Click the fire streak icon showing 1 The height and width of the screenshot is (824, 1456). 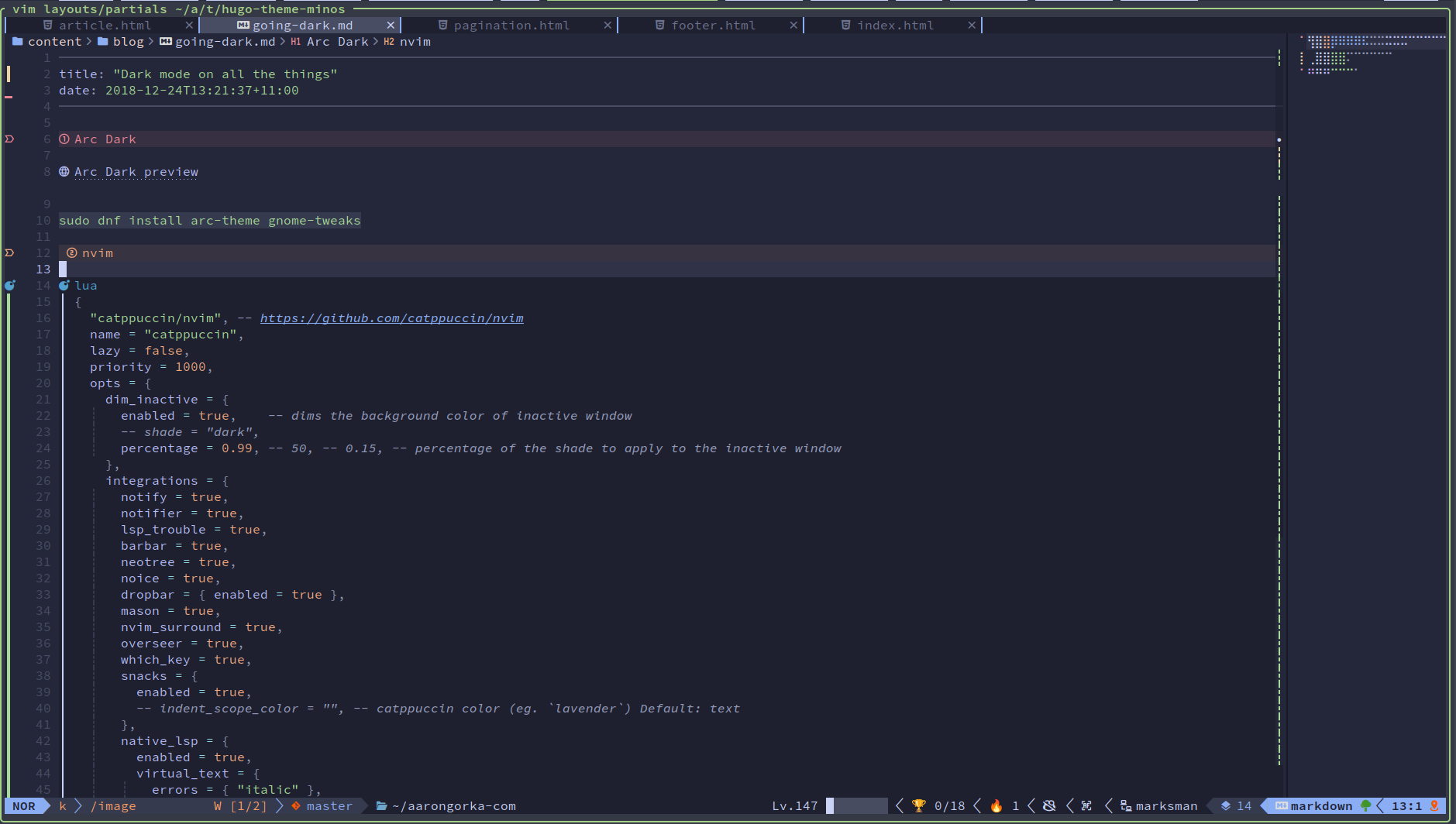(997, 805)
